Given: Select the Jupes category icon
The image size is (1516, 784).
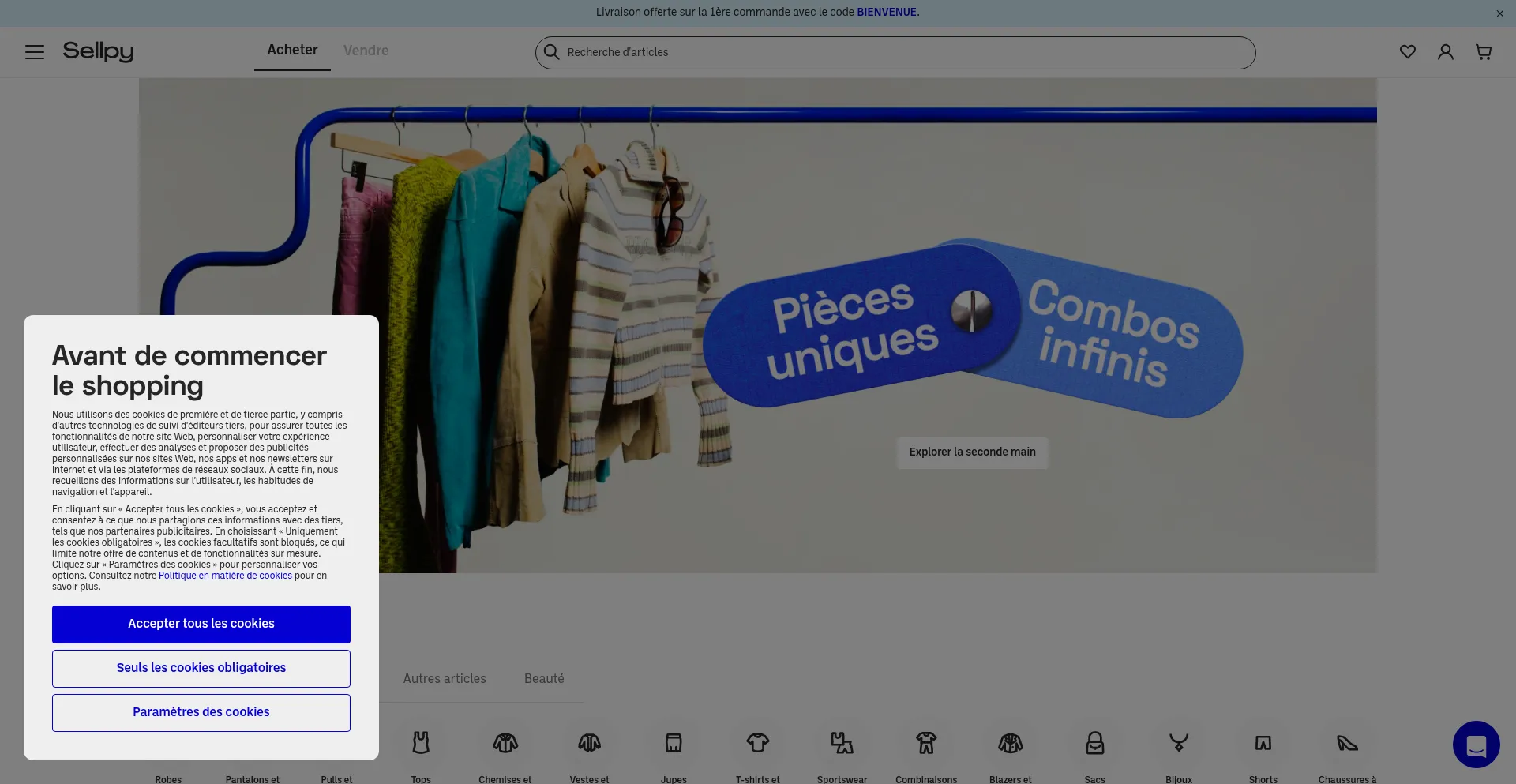Looking at the screenshot, I should click(674, 743).
